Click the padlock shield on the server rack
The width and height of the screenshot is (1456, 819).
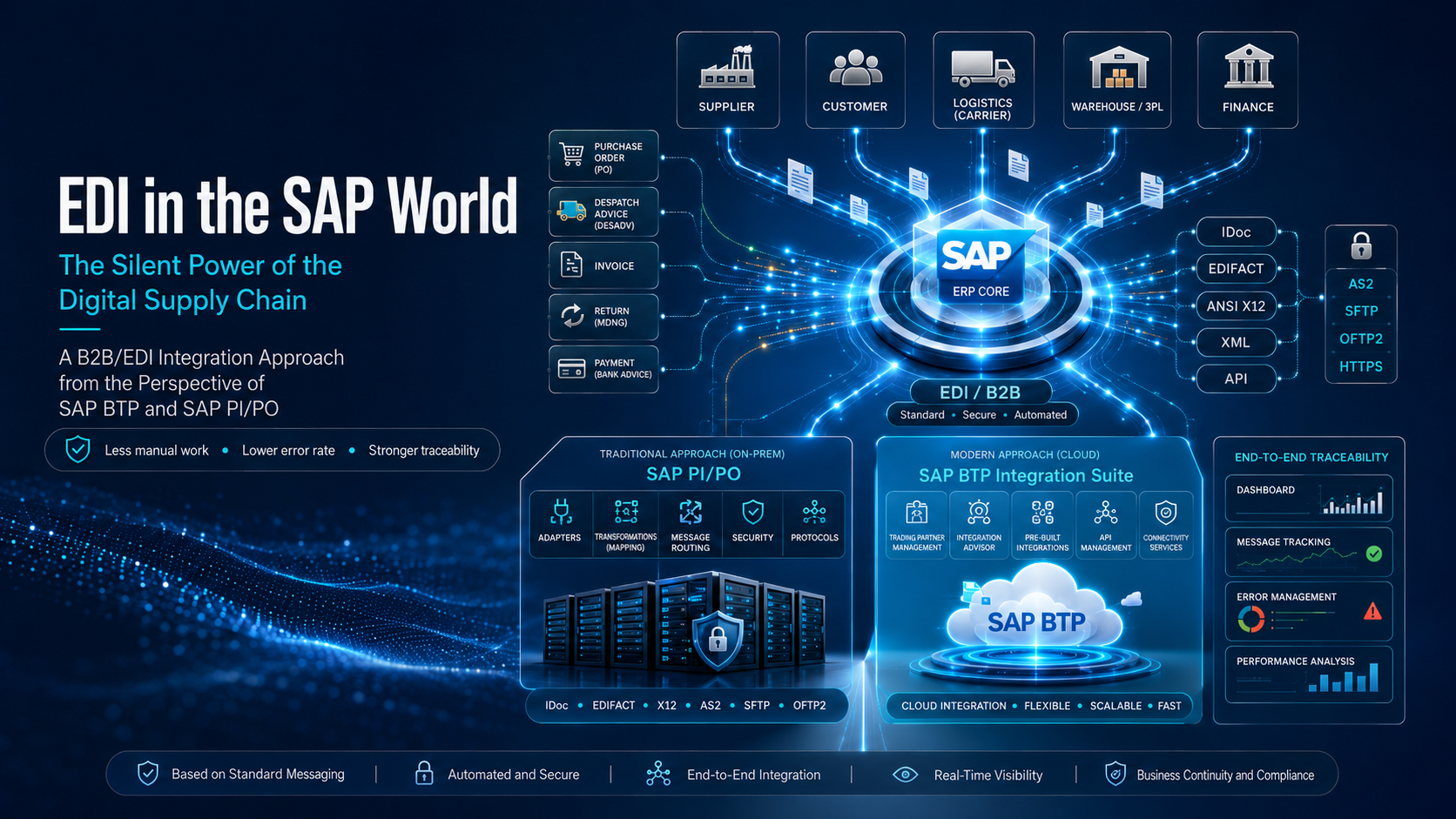click(x=717, y=641)
